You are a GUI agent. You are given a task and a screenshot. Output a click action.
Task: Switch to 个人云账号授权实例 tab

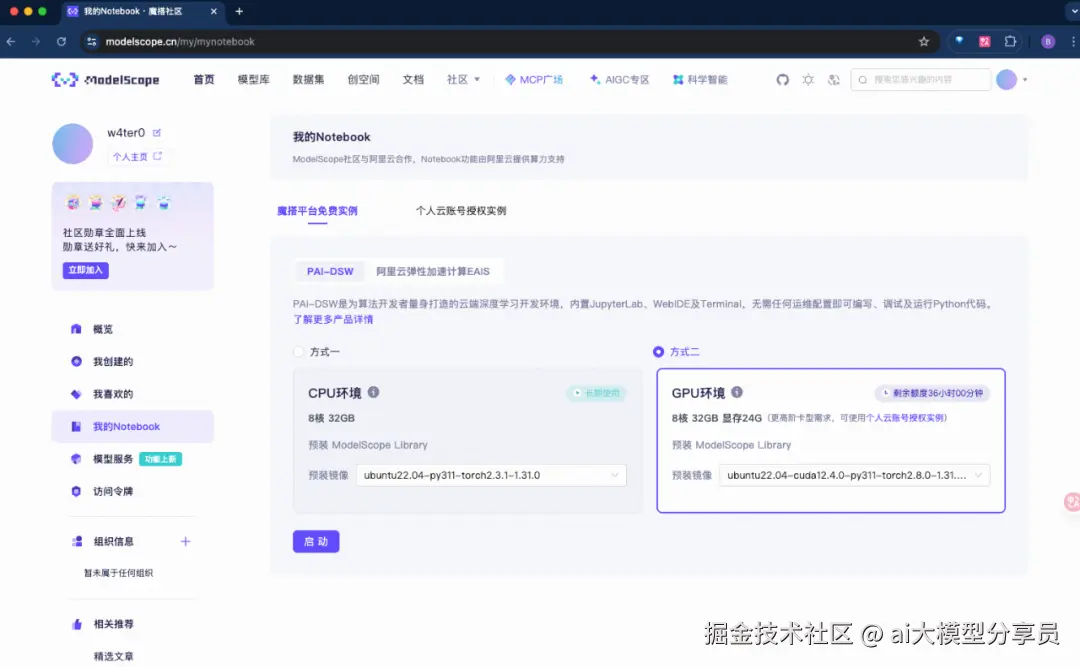pos(461,211)
